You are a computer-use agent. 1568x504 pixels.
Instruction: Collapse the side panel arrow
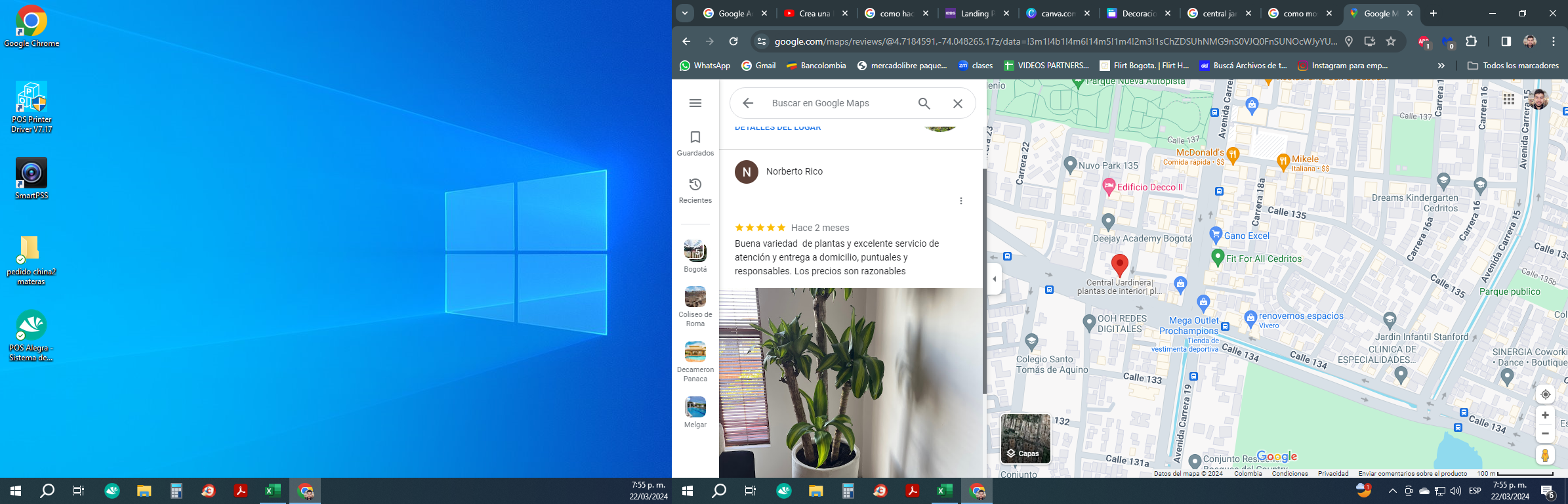pos(995,279)
